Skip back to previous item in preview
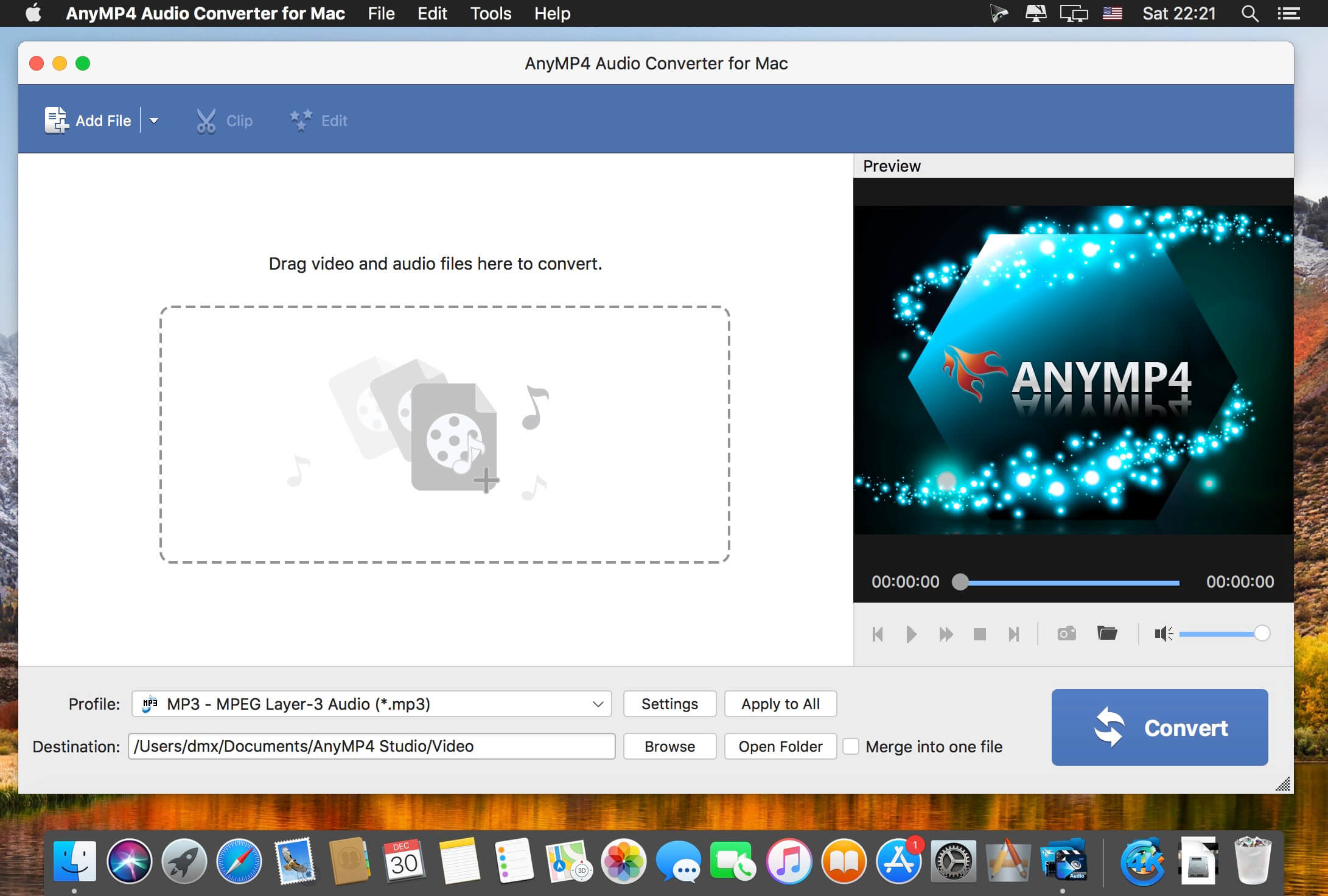 (x=878, y=634)
